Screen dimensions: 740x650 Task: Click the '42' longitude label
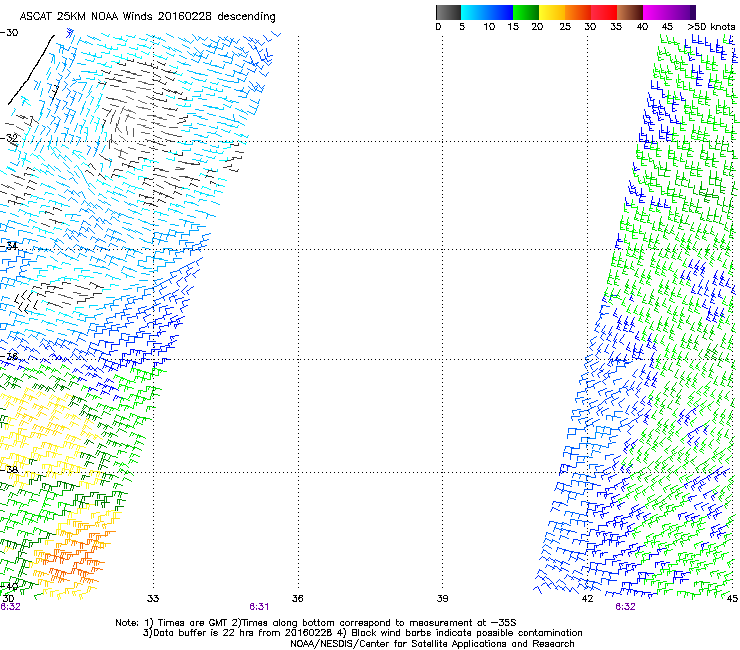coord(587,599)
